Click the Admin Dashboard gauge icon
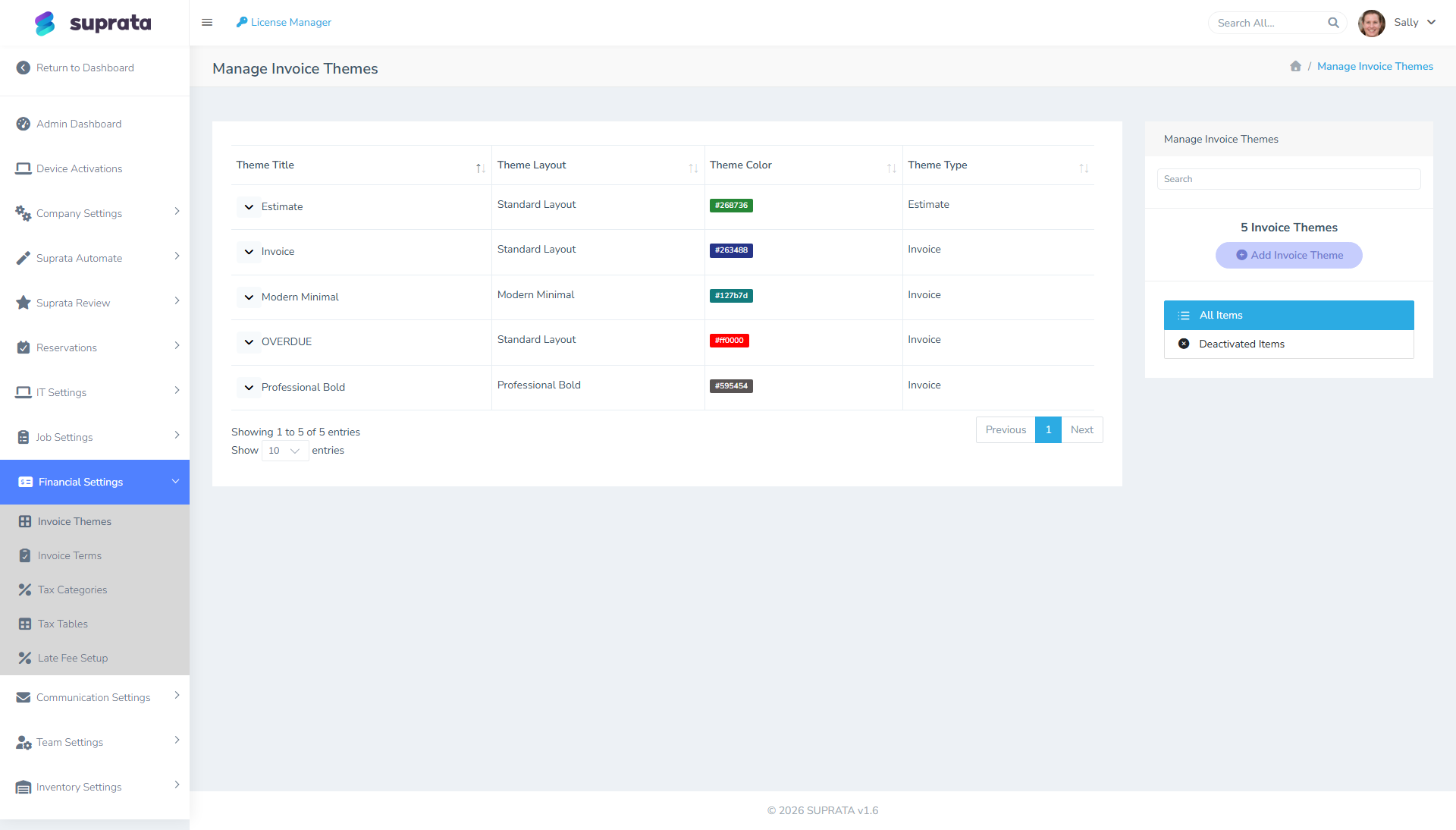The height and width of the screenshot is (830, 1456). (x=24, y=124)
